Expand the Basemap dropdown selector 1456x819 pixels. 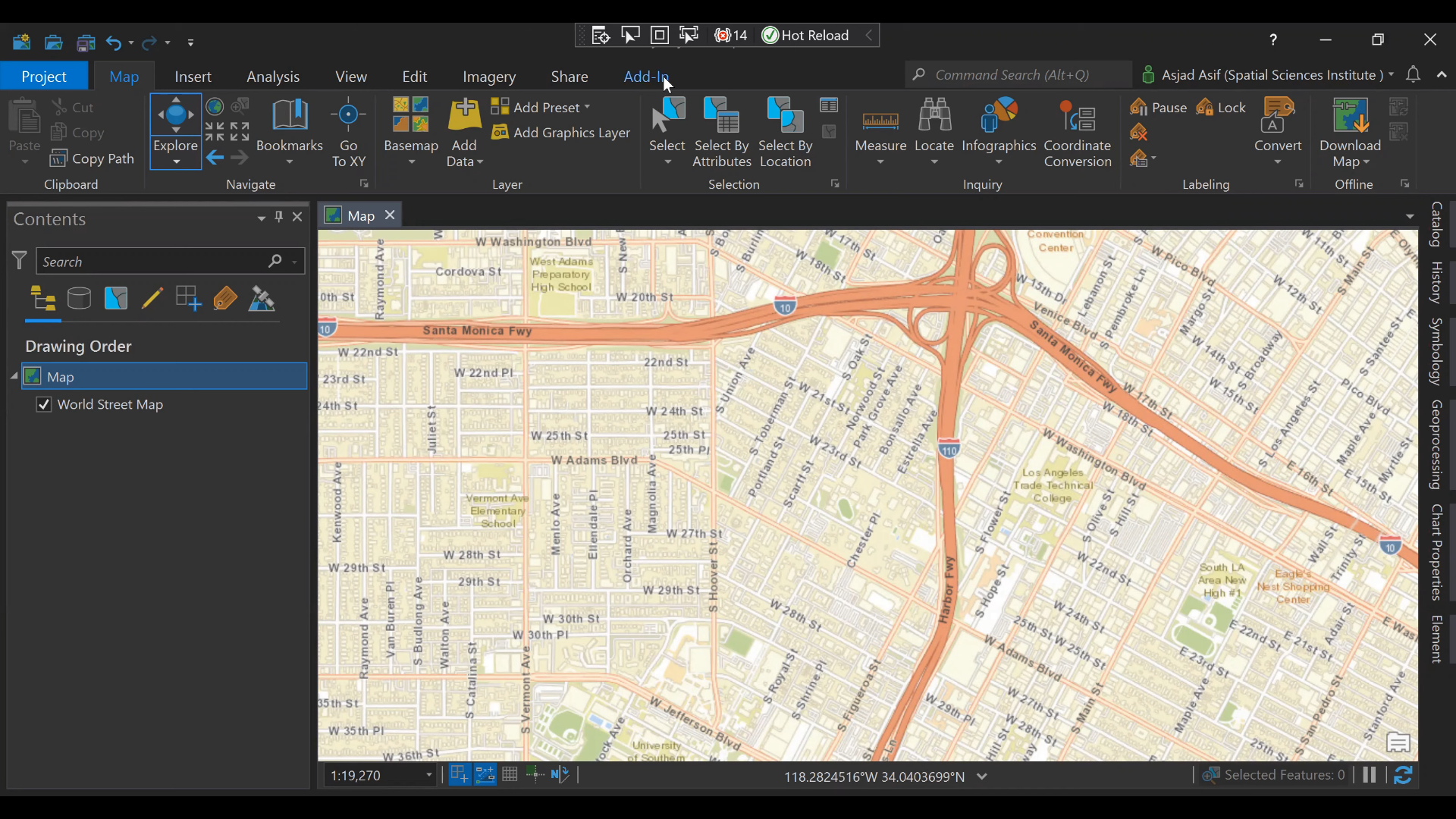(x=411, y=162)
